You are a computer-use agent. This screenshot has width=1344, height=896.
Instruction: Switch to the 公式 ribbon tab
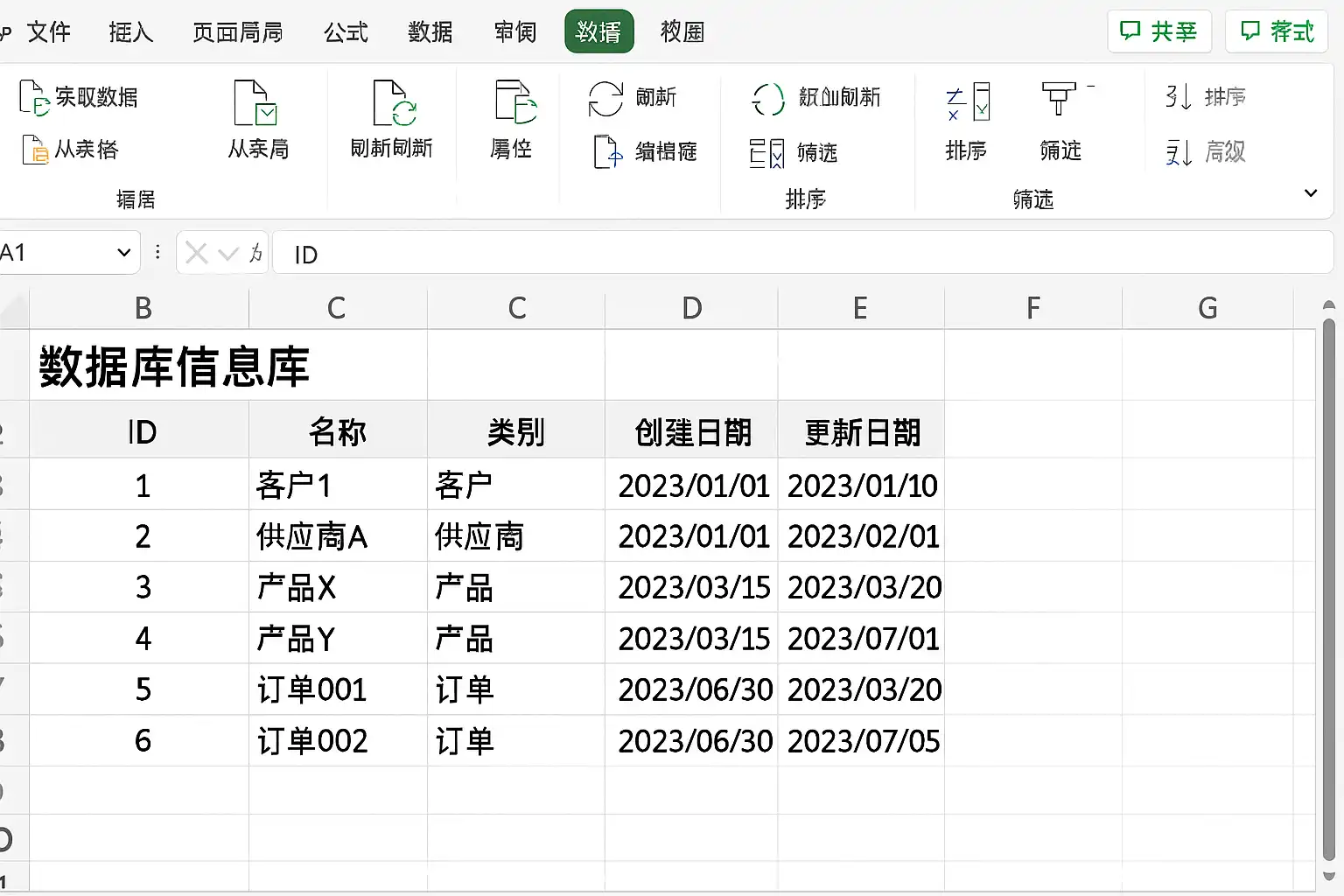[x=346, y=32]
